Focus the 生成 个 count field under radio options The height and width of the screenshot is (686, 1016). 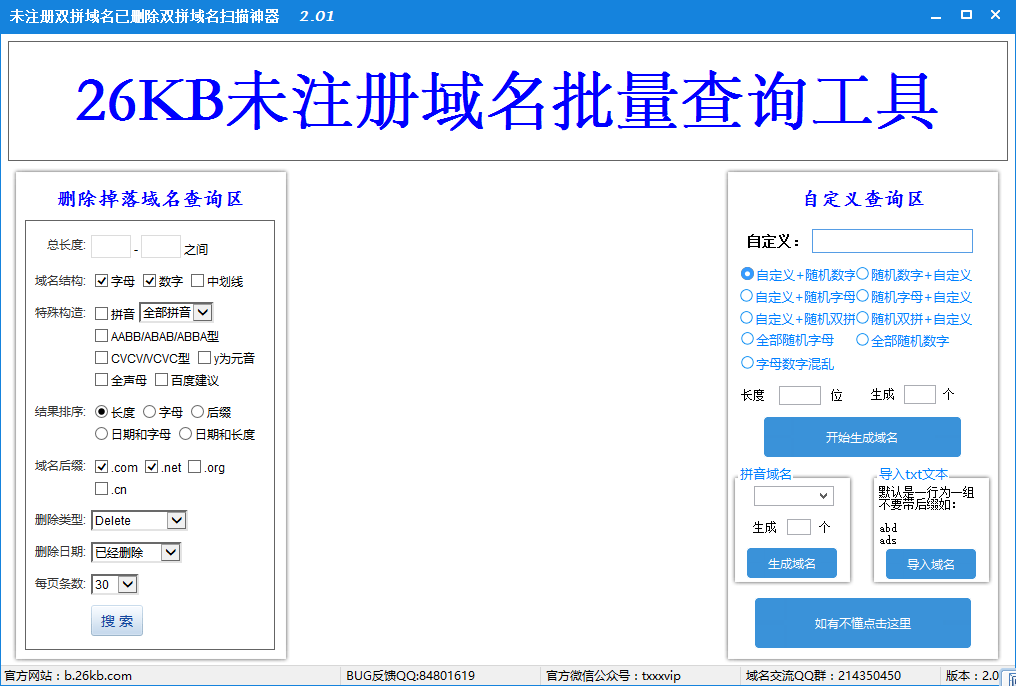(919, 394)
